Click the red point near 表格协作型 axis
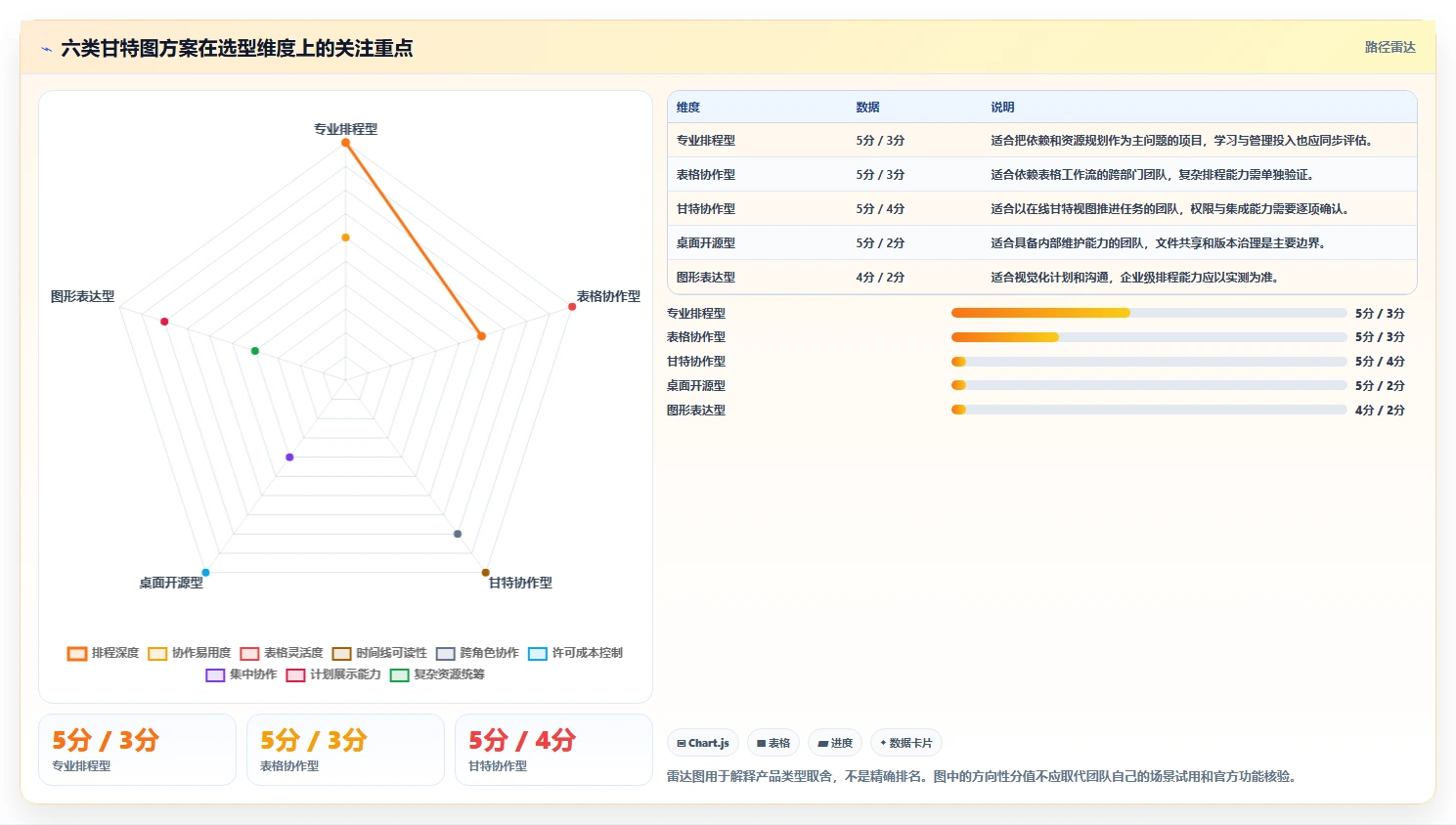 (572, 307)
